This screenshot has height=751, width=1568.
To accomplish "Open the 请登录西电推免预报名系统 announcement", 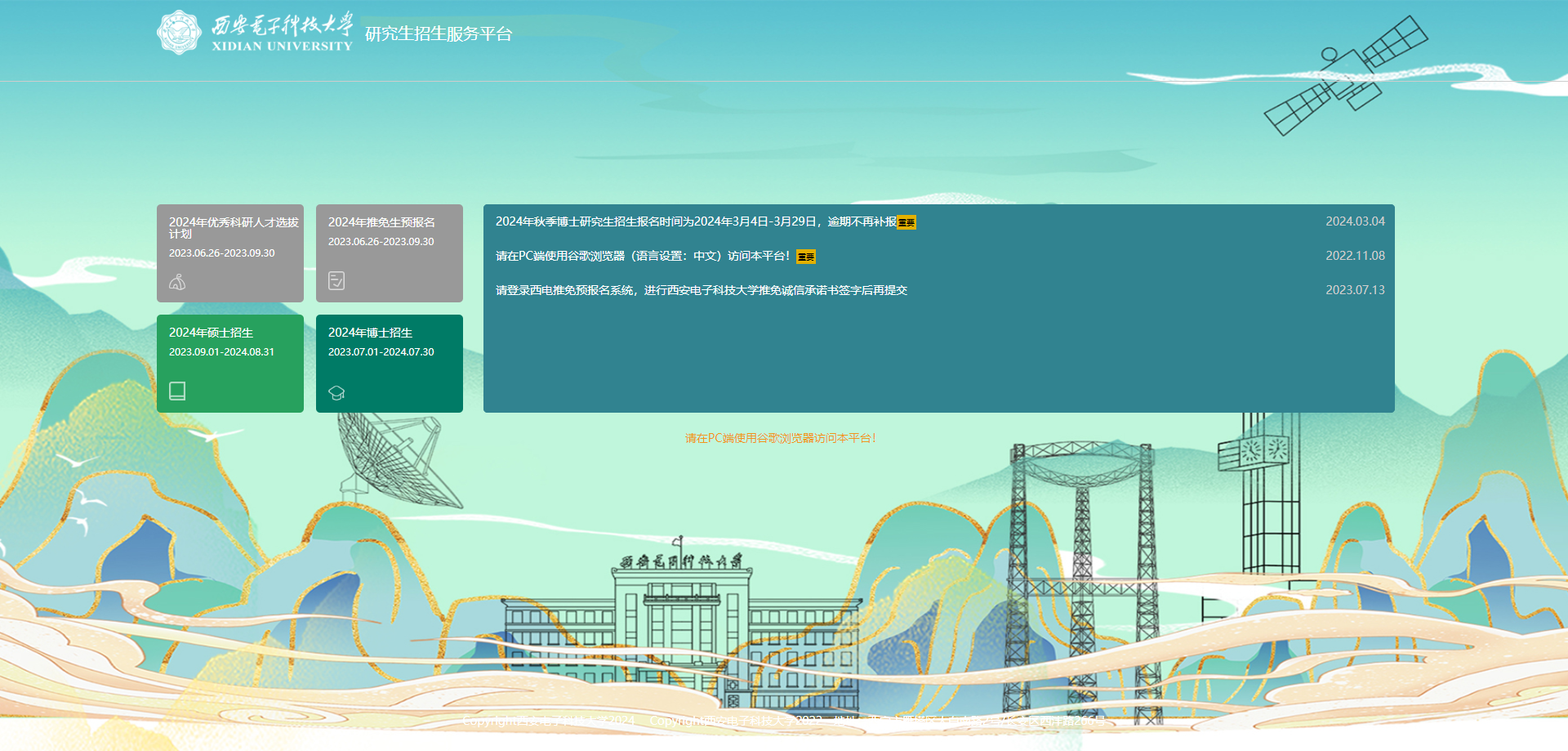I will click(701, 290).
